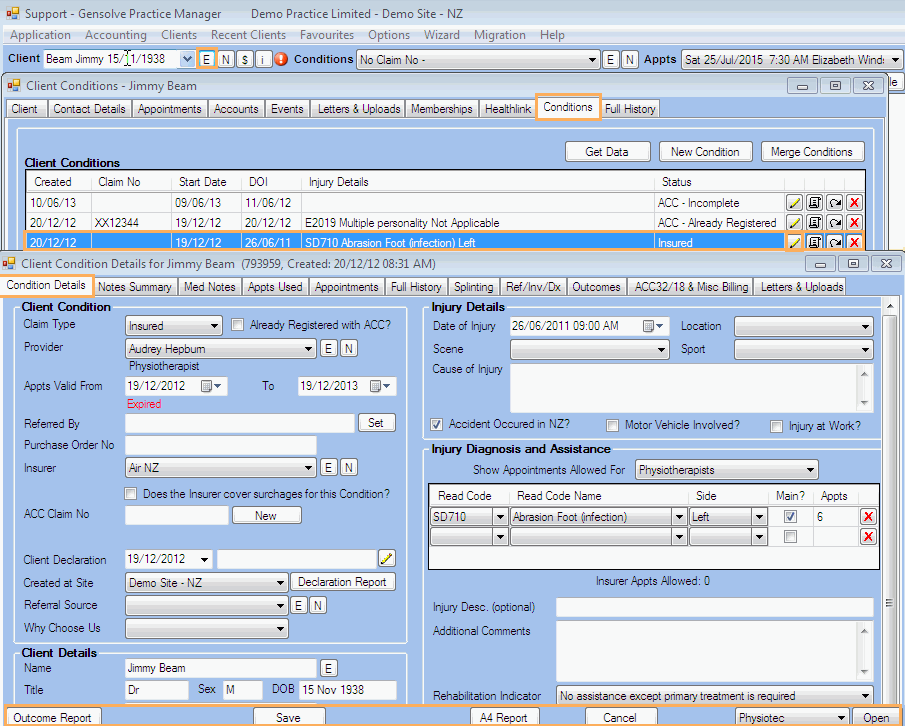Tick Motor Vehicle Involved checkbox

pyautogui.click(x=612, y=425)
